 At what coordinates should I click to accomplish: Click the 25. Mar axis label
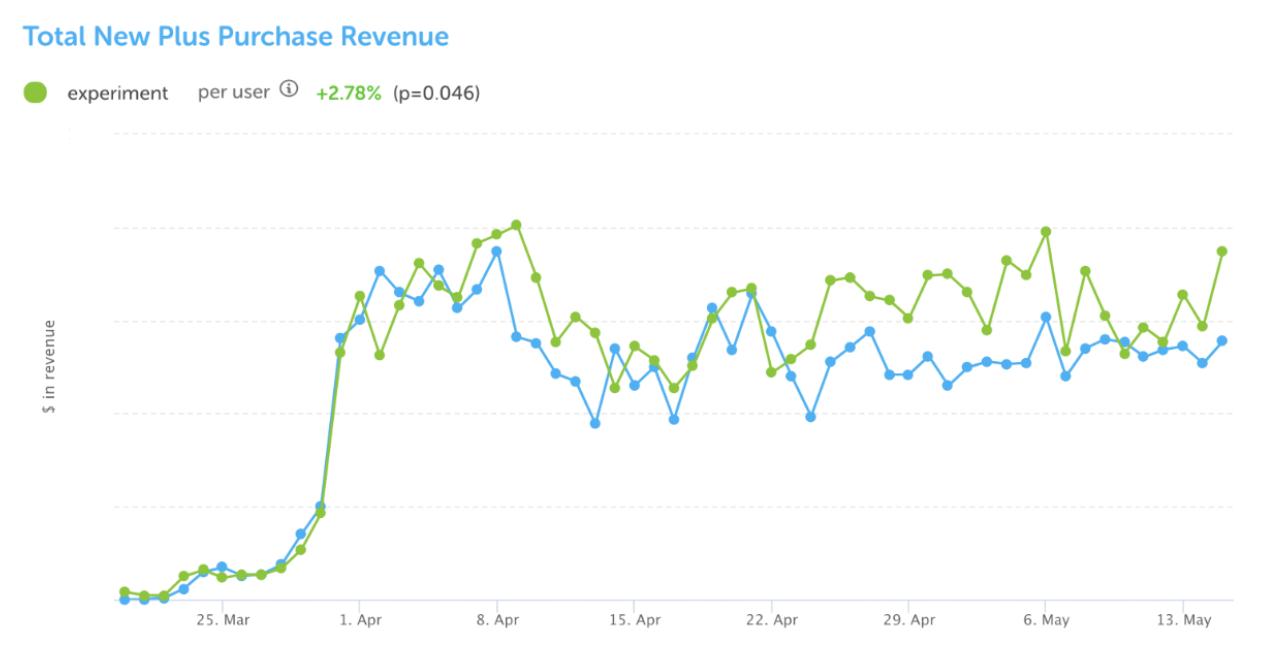[x=224, y=619]
